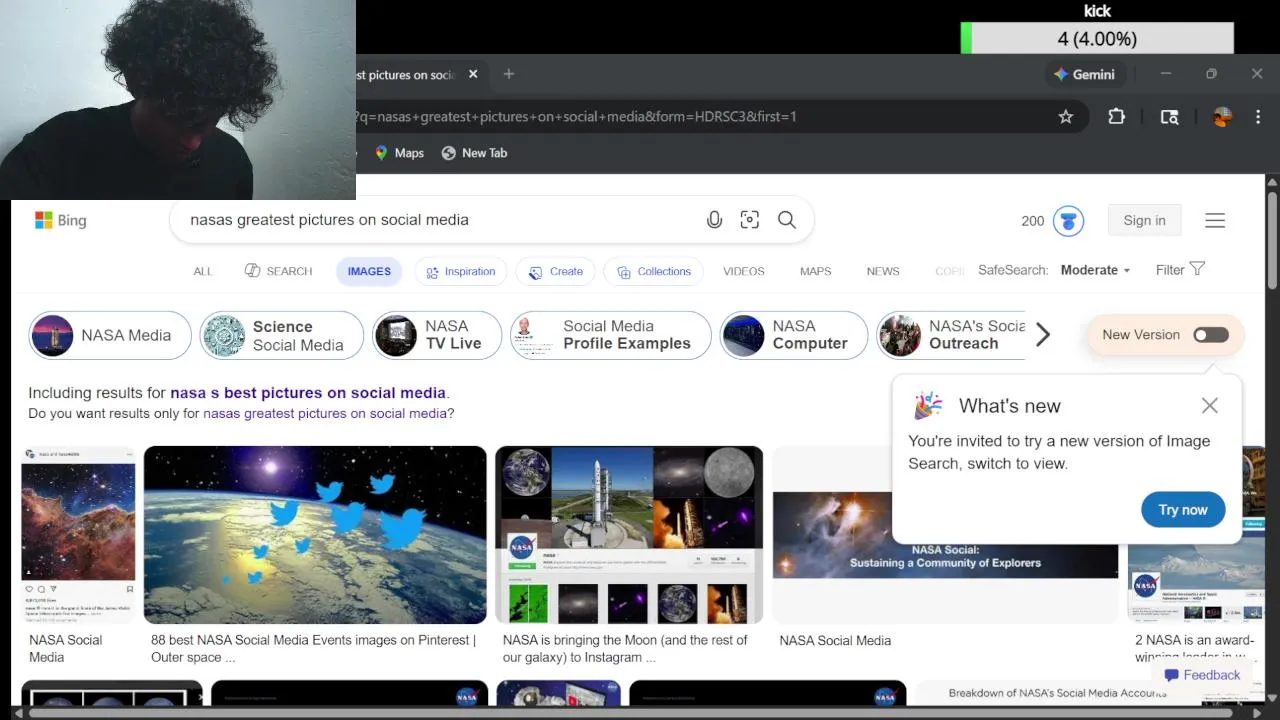This screenshot has height=720, width=1280.
Task: Select the NASA Media chip
Action: point(110,335)
